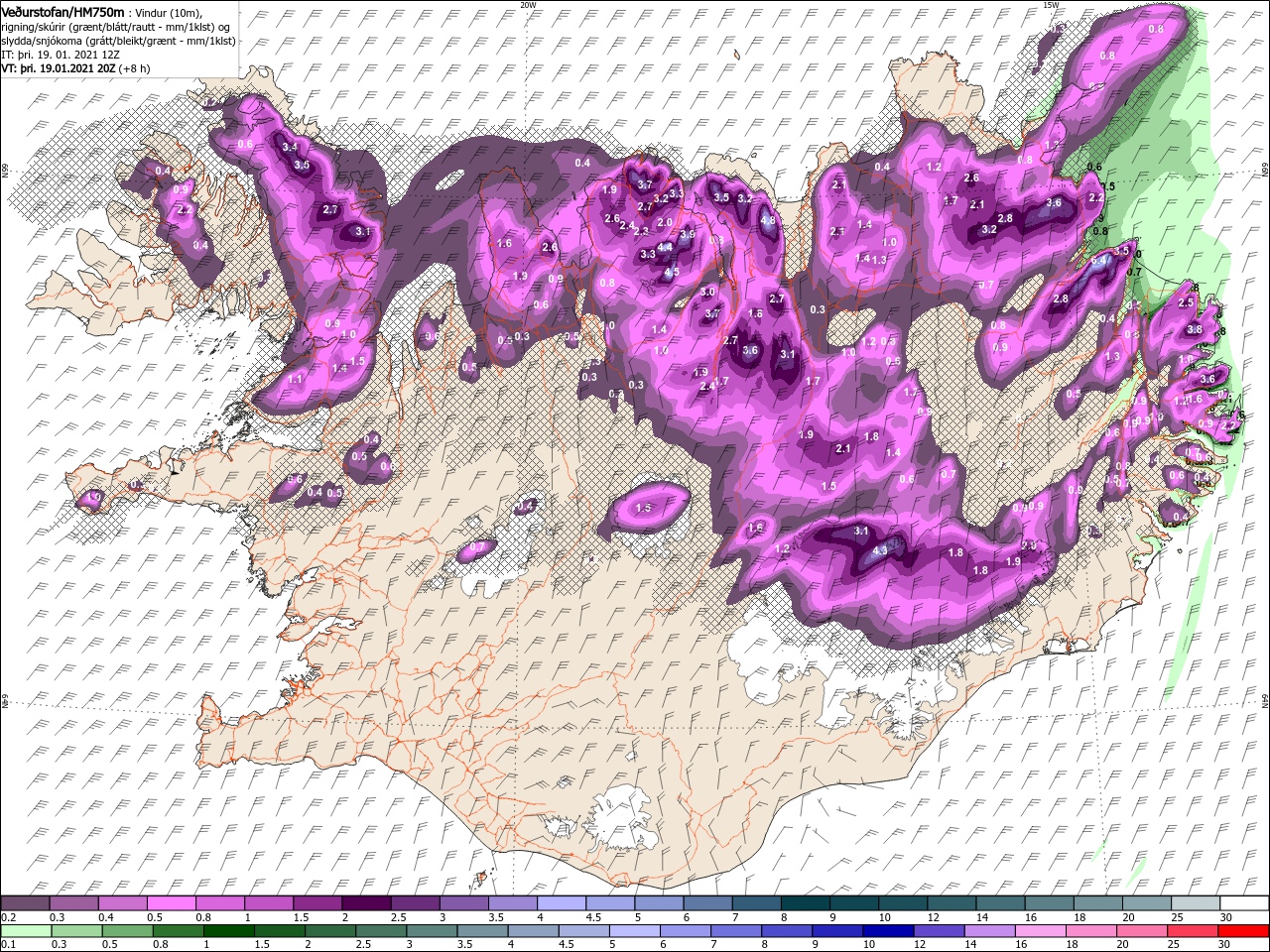The height and width of the screenshot is (952, 1270).
Task: Click the 15W longitude label at top
Action: coord(1050,5)
